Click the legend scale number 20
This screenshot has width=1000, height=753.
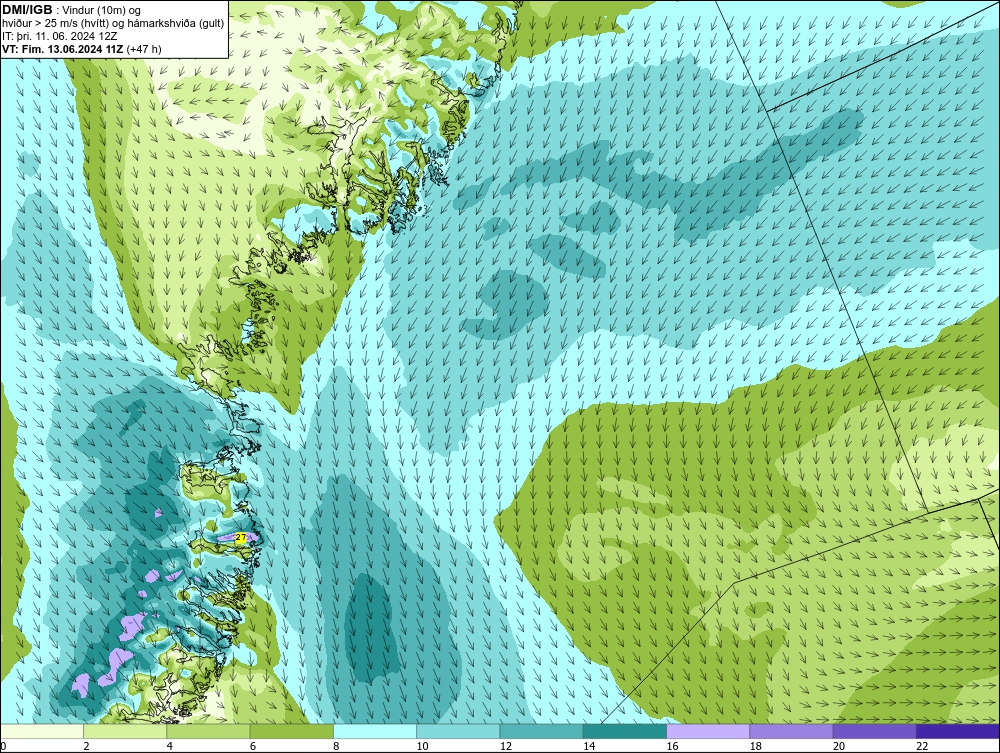tap(839, 747)
